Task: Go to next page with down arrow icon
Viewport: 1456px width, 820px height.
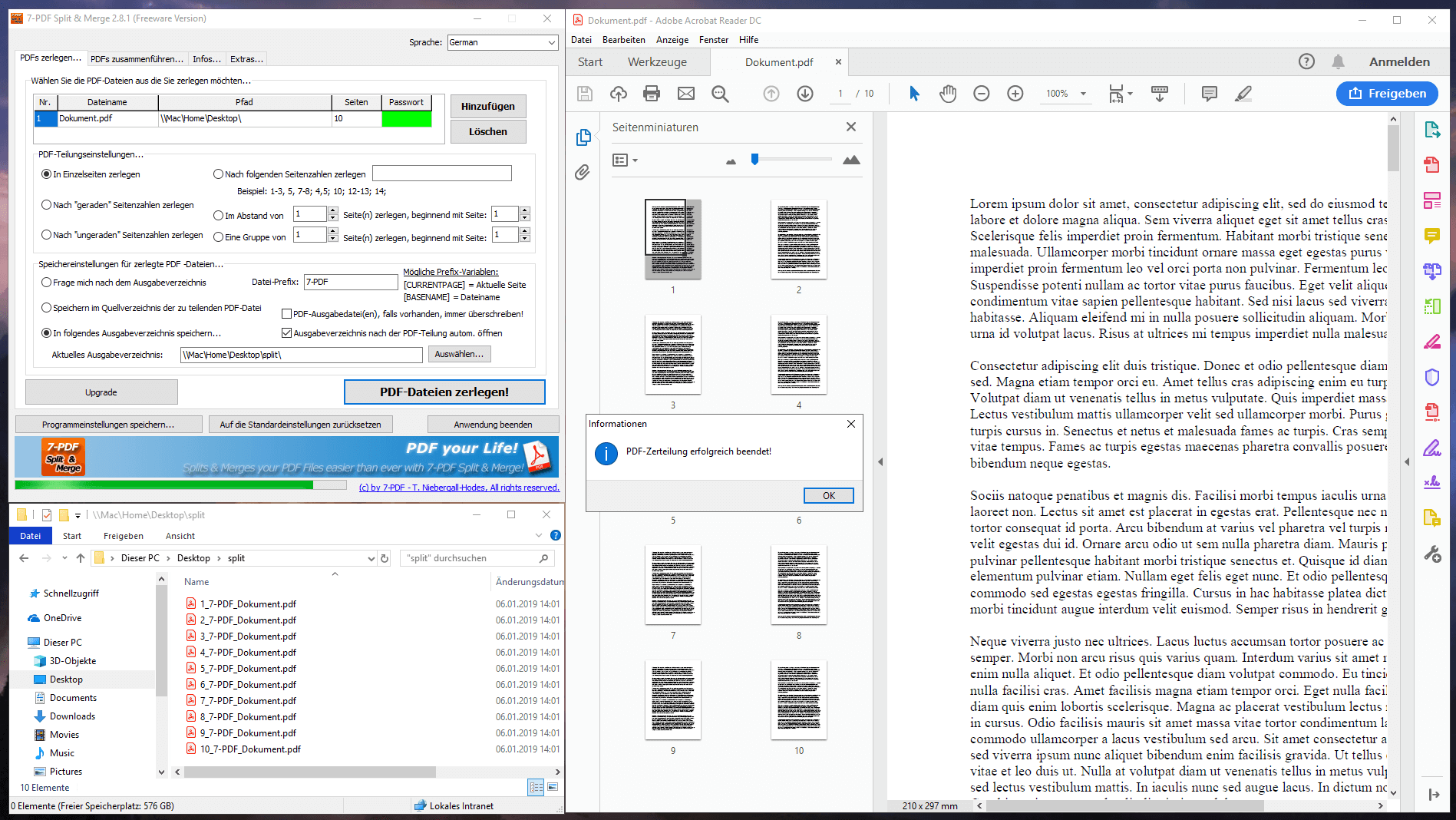Action: pos(805,94)
